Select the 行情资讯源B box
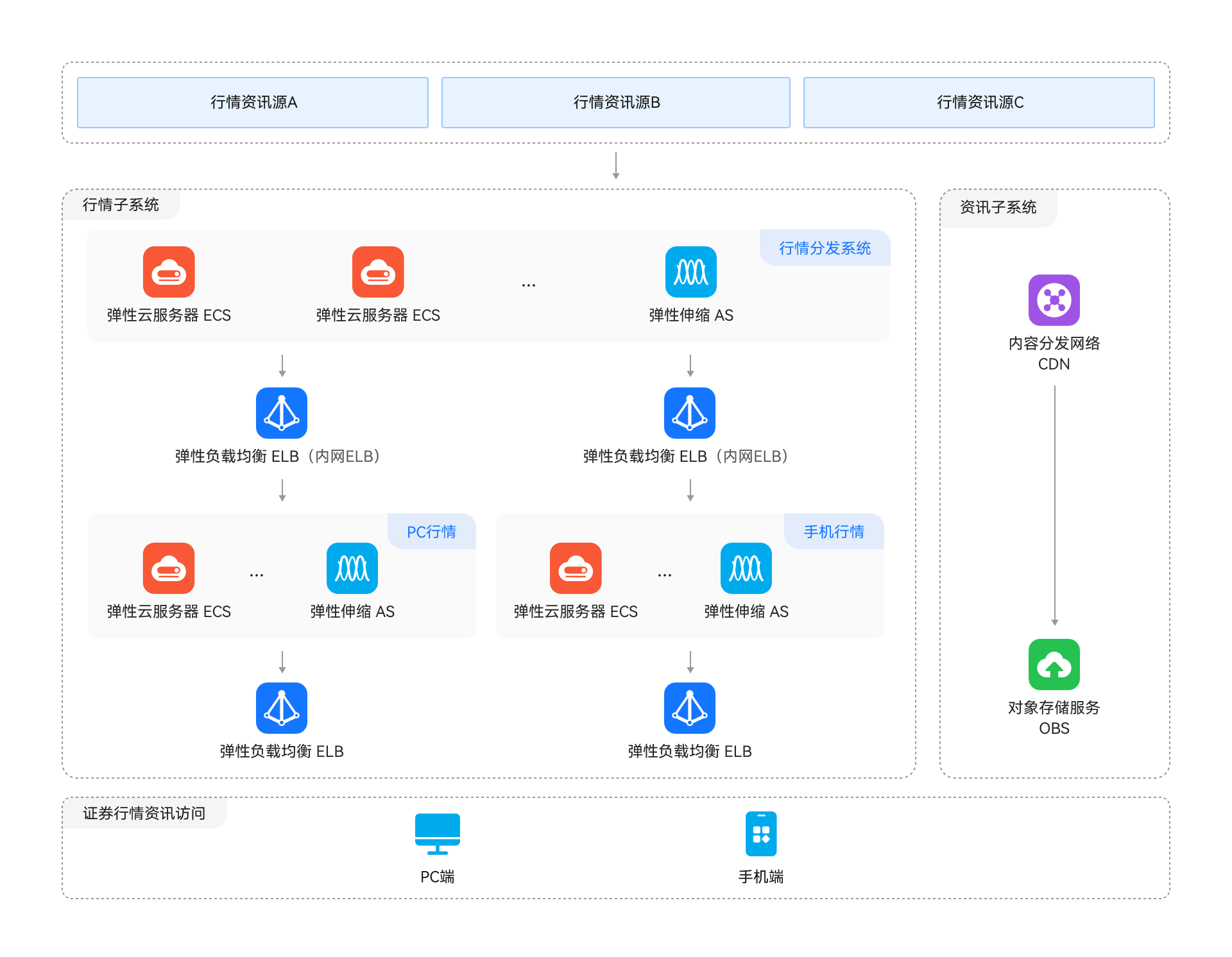1232x957 pixels. (x=616, y=103)
